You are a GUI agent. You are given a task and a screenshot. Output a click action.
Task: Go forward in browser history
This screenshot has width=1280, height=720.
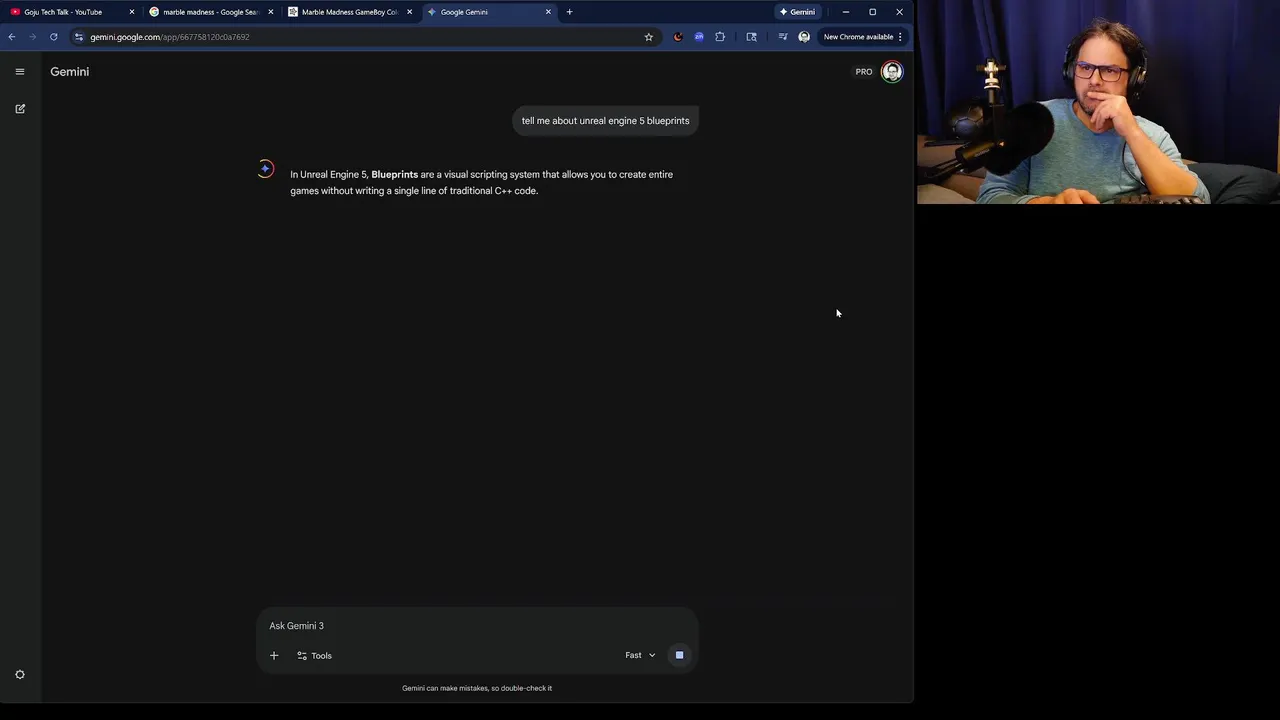(32, 37)
